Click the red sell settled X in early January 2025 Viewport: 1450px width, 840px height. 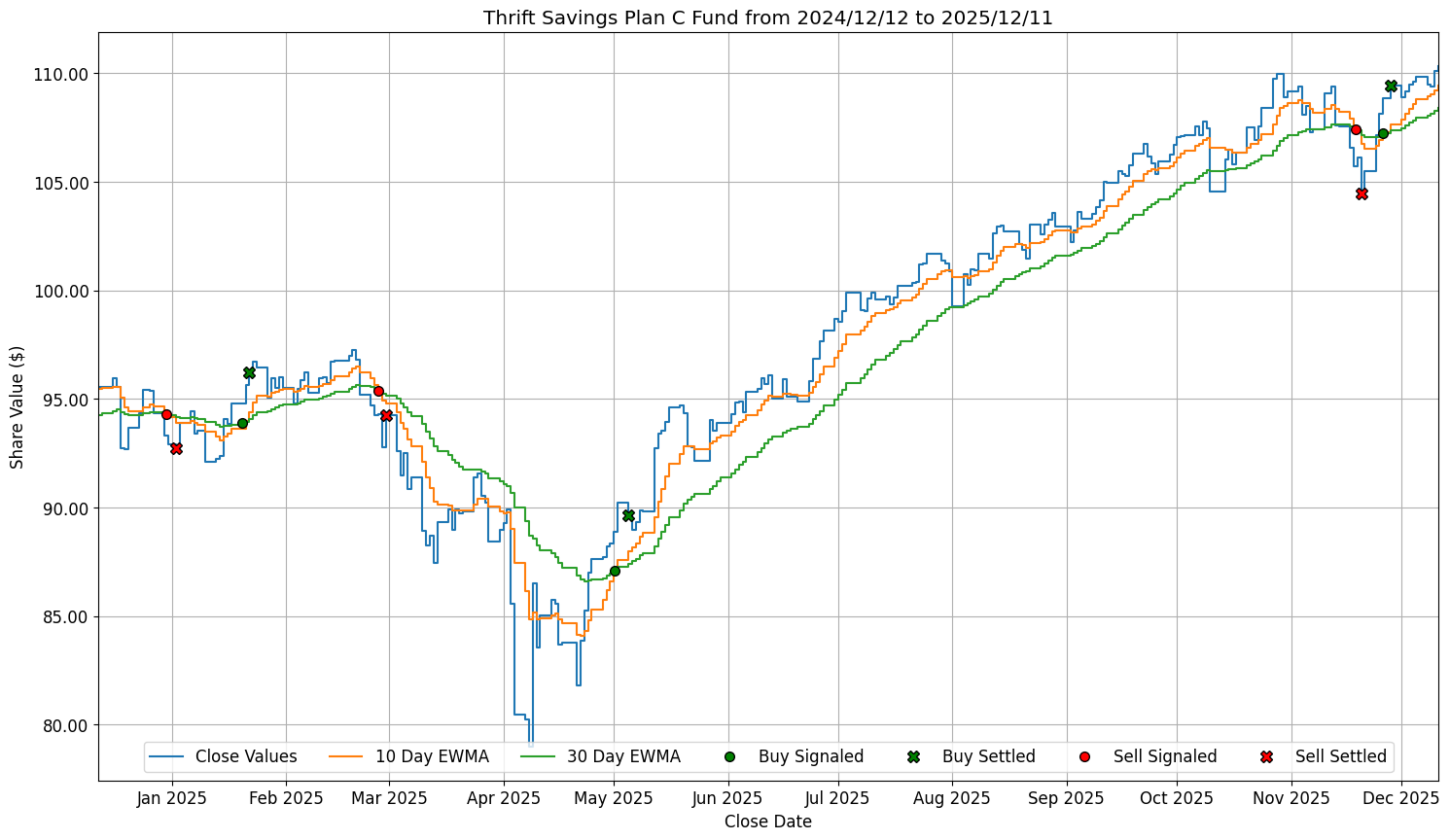pos(176,448)
